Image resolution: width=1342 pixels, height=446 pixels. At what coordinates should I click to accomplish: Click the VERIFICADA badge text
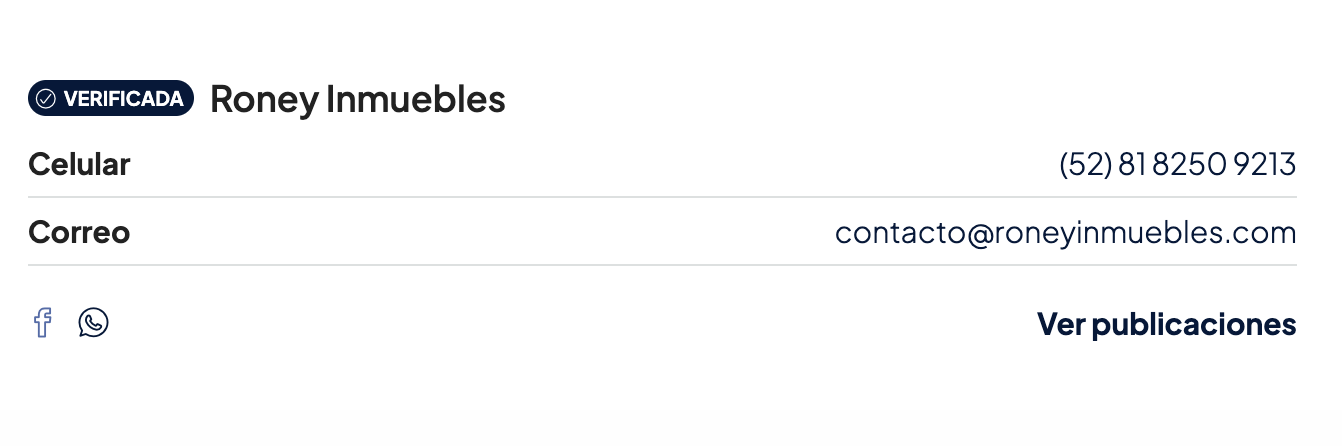pos(123,99)
